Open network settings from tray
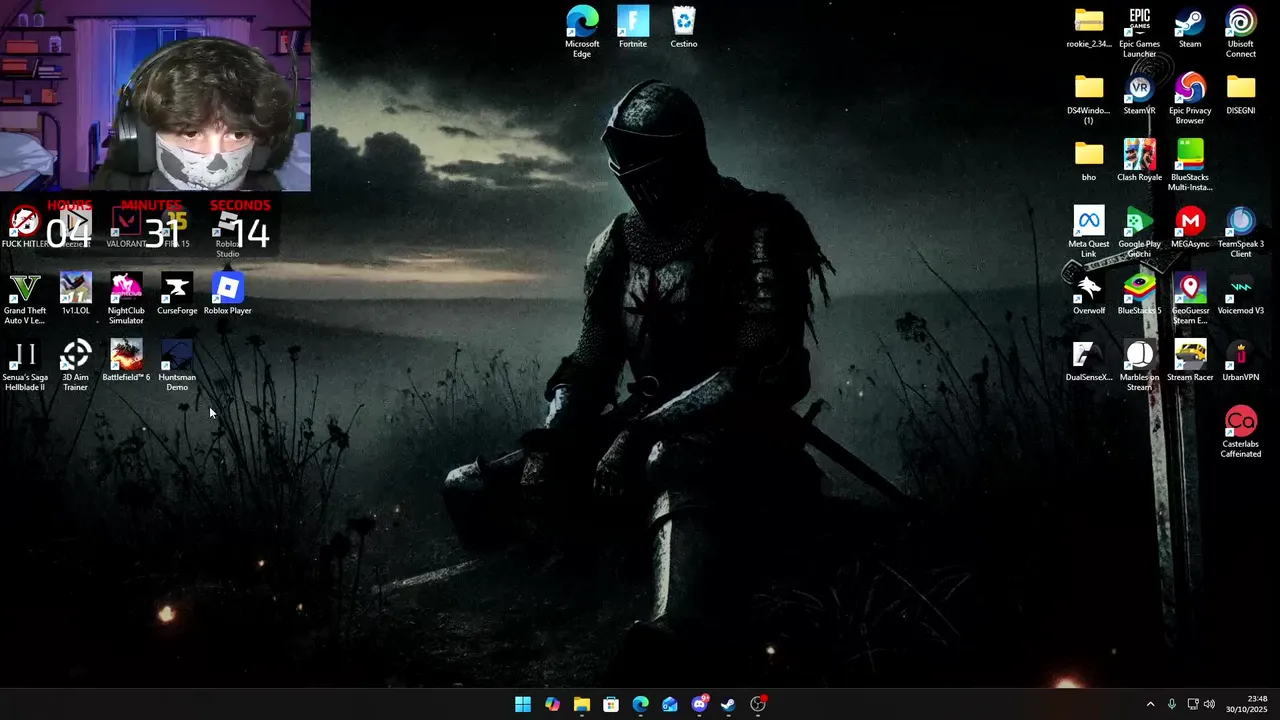This screenshot has height=720, width=1280. [1193, 704]
